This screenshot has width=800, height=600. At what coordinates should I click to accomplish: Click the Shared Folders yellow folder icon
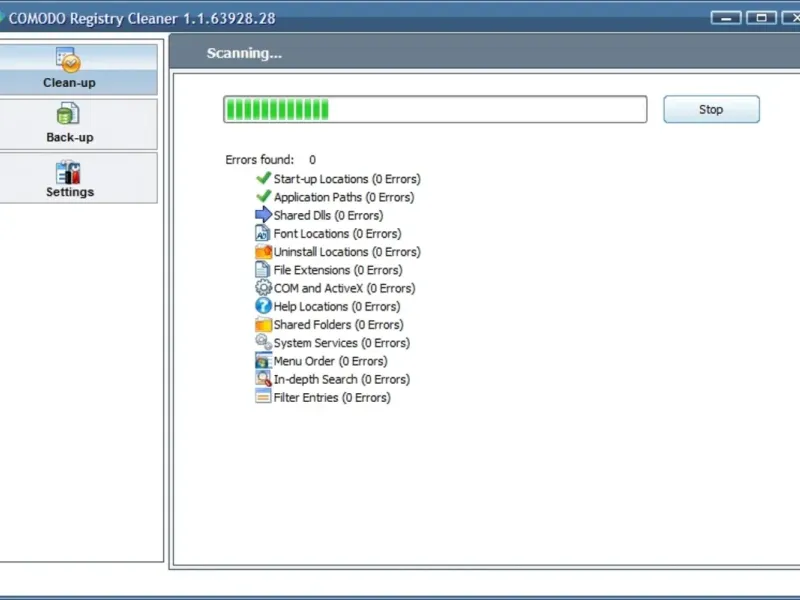(263, 324)
